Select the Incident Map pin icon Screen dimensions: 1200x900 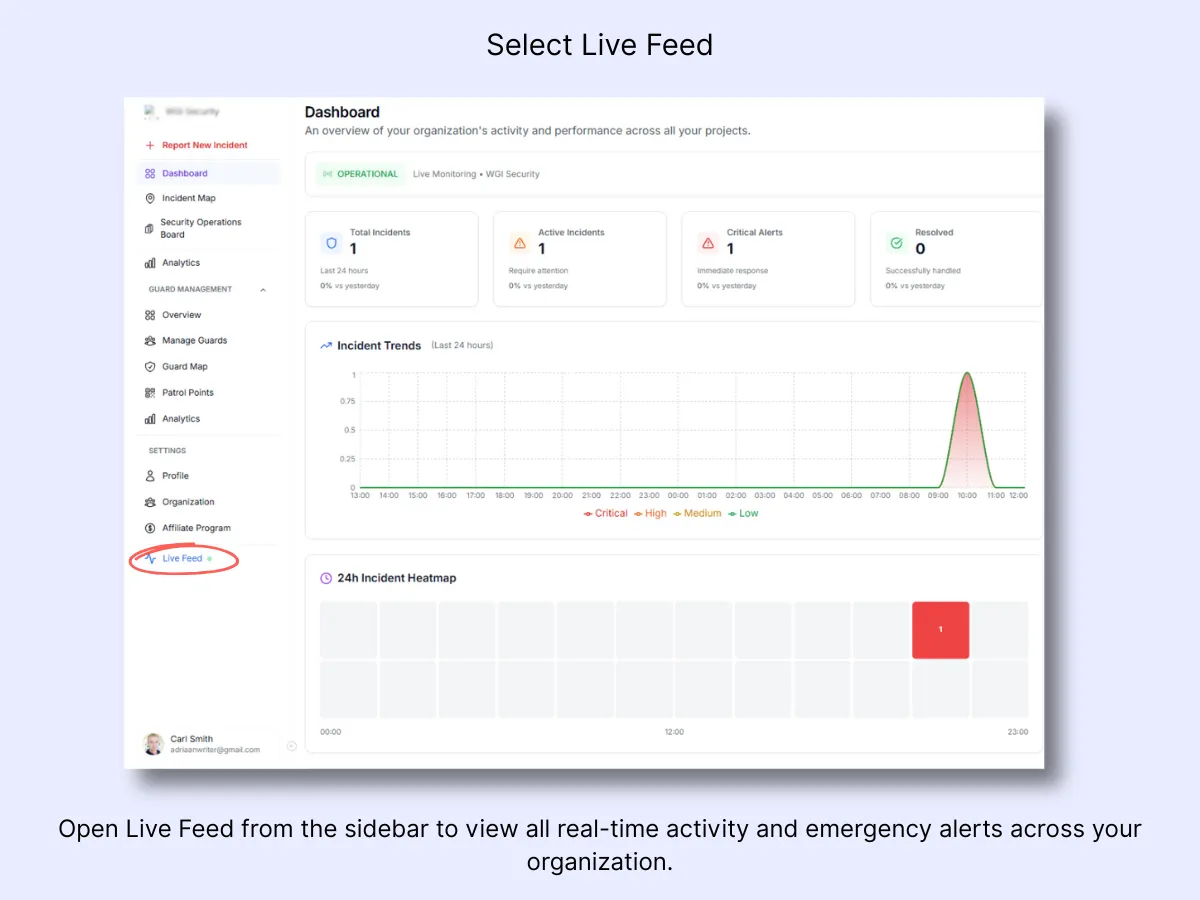(149, 198)
